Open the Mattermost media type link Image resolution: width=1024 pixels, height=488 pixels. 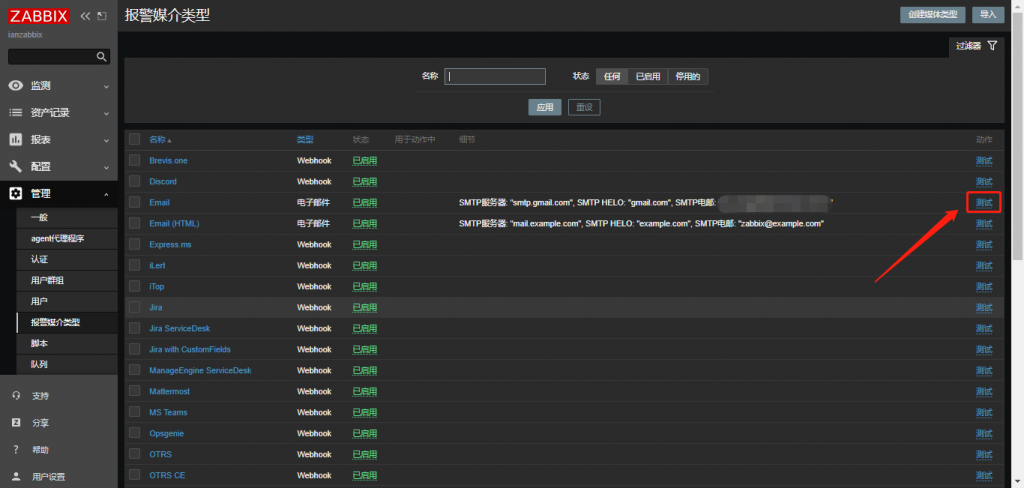pyautogui.click(x=169, y=391)
